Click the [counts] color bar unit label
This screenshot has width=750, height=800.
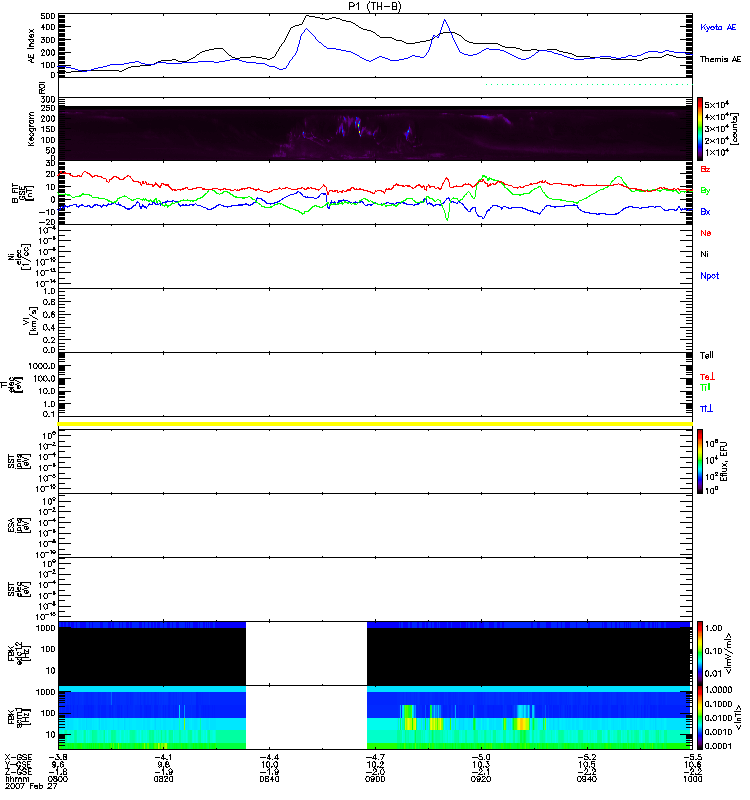[x=735, y=129]
